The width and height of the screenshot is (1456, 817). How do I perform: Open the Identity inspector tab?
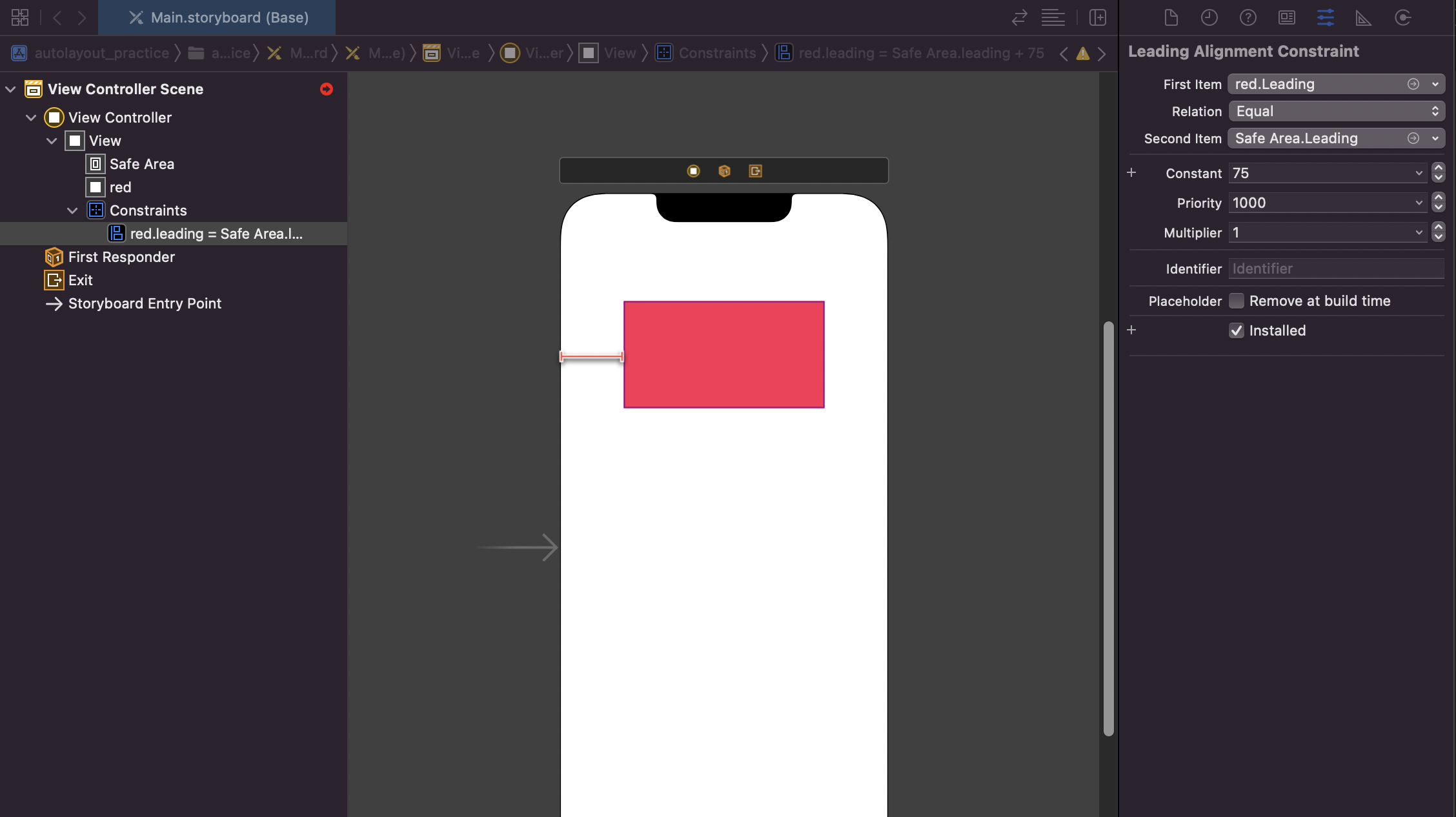[x=1286, y=17]
